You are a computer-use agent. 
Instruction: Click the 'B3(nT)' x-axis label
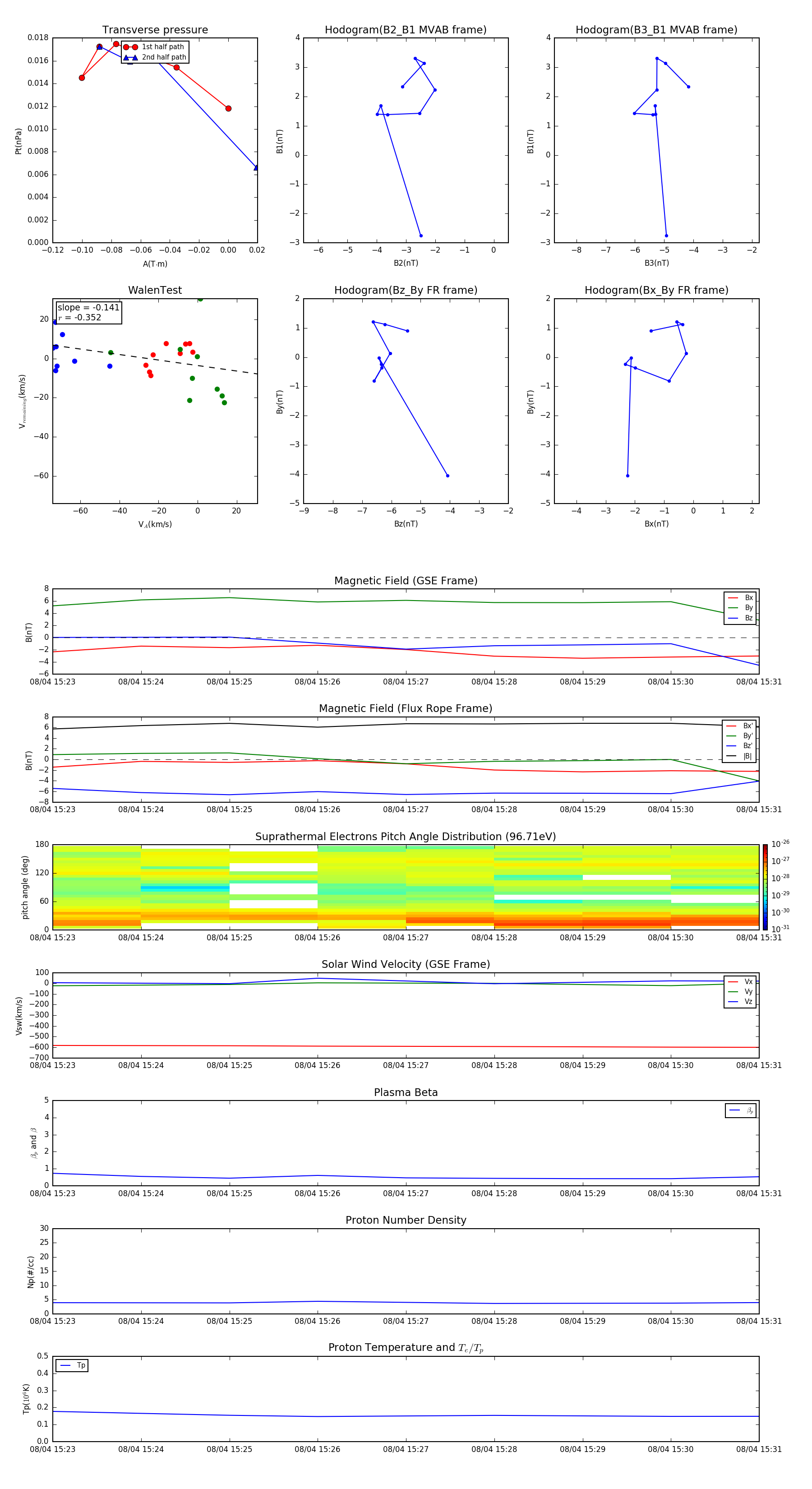[656, 264]
